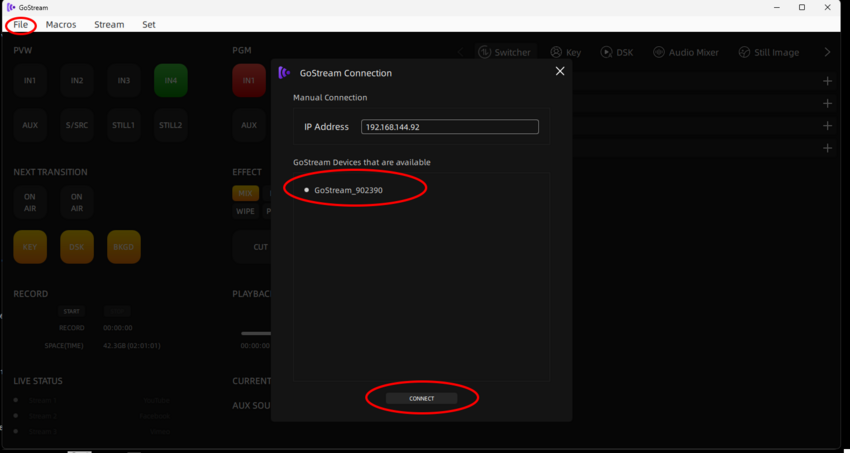Toggle the KEY next transition button
The height and width of the screenshot is (453, 850).
[x=30, y=247]
